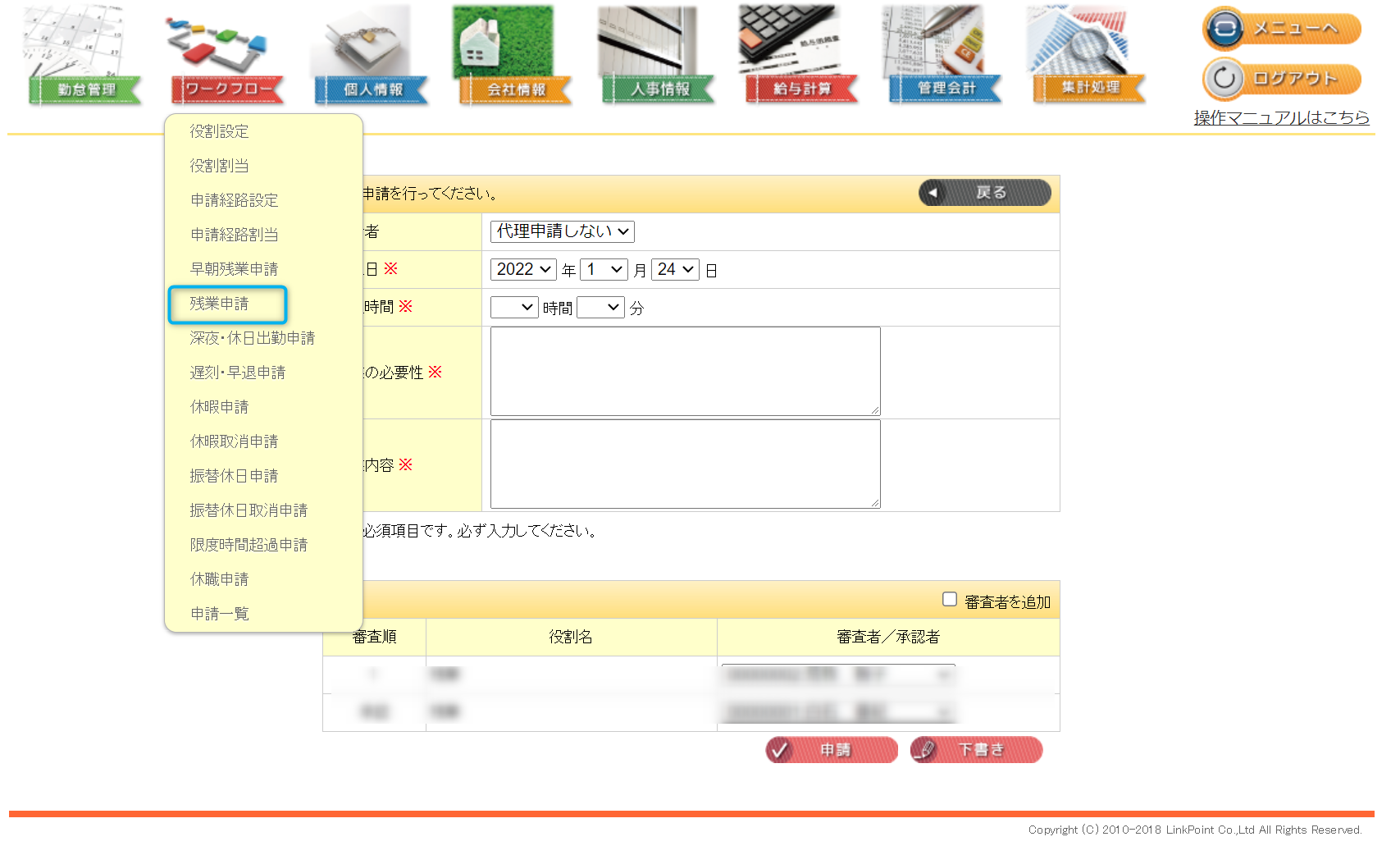Image resolution: width=1400 pixels, height=855 pixels.
Task: Open the 管理会計 management accounting icon
Action: 945,57
